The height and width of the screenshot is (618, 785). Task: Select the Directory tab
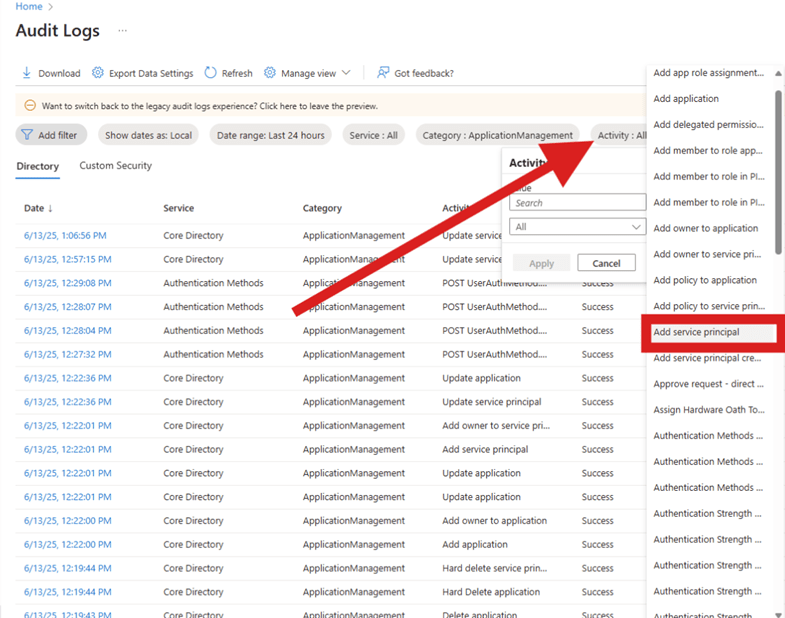37,166
